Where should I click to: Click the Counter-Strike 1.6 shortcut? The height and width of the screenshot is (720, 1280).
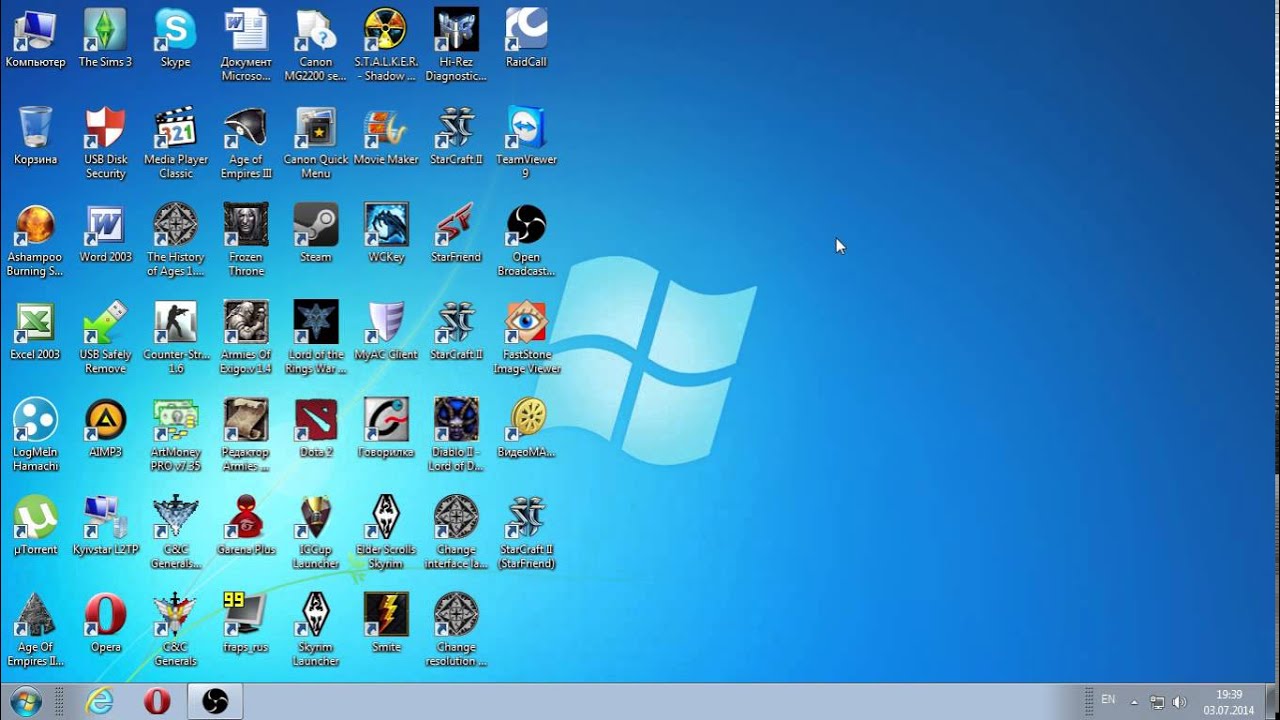(175, 339)
